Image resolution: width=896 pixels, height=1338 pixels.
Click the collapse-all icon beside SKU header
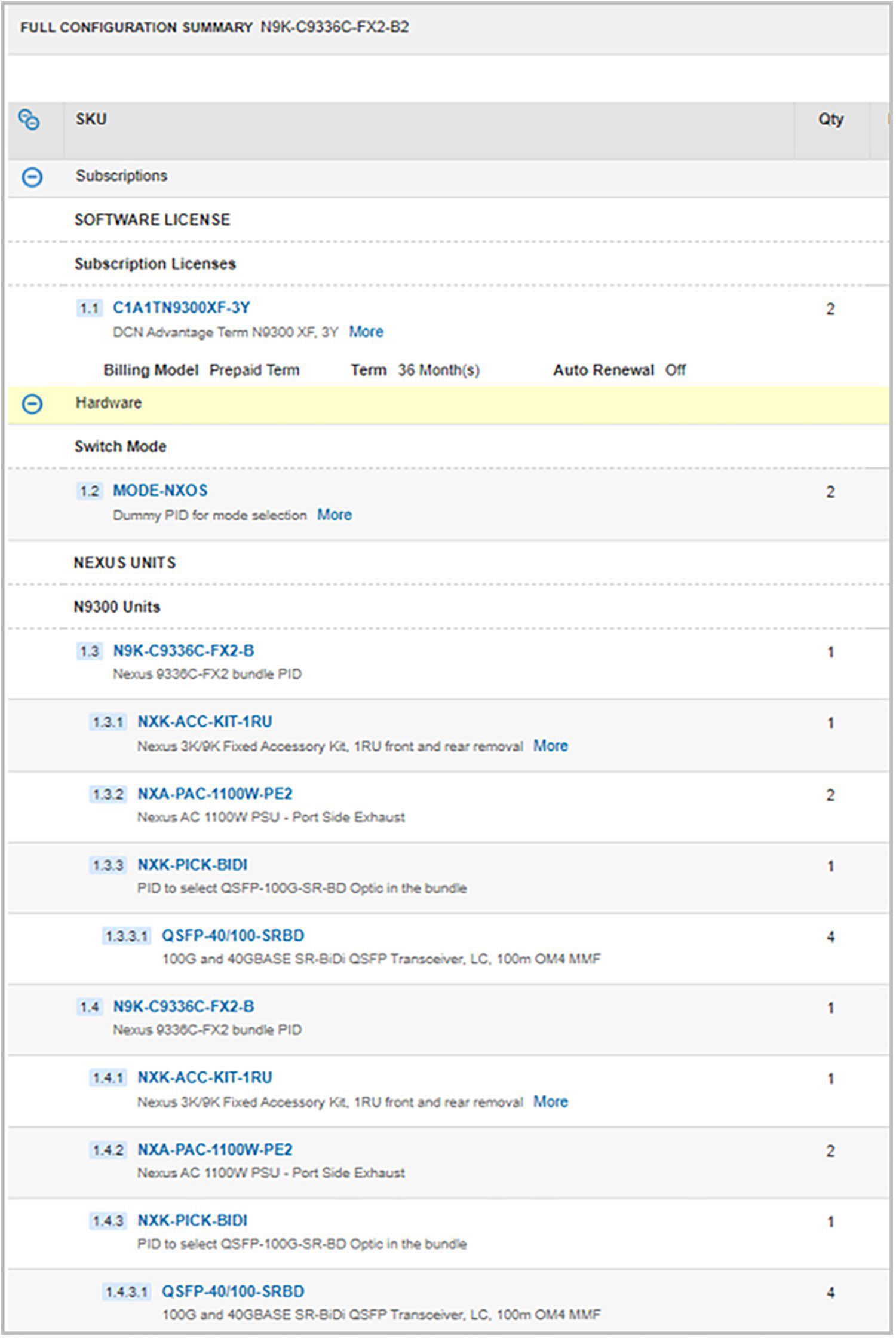(29, 120)
